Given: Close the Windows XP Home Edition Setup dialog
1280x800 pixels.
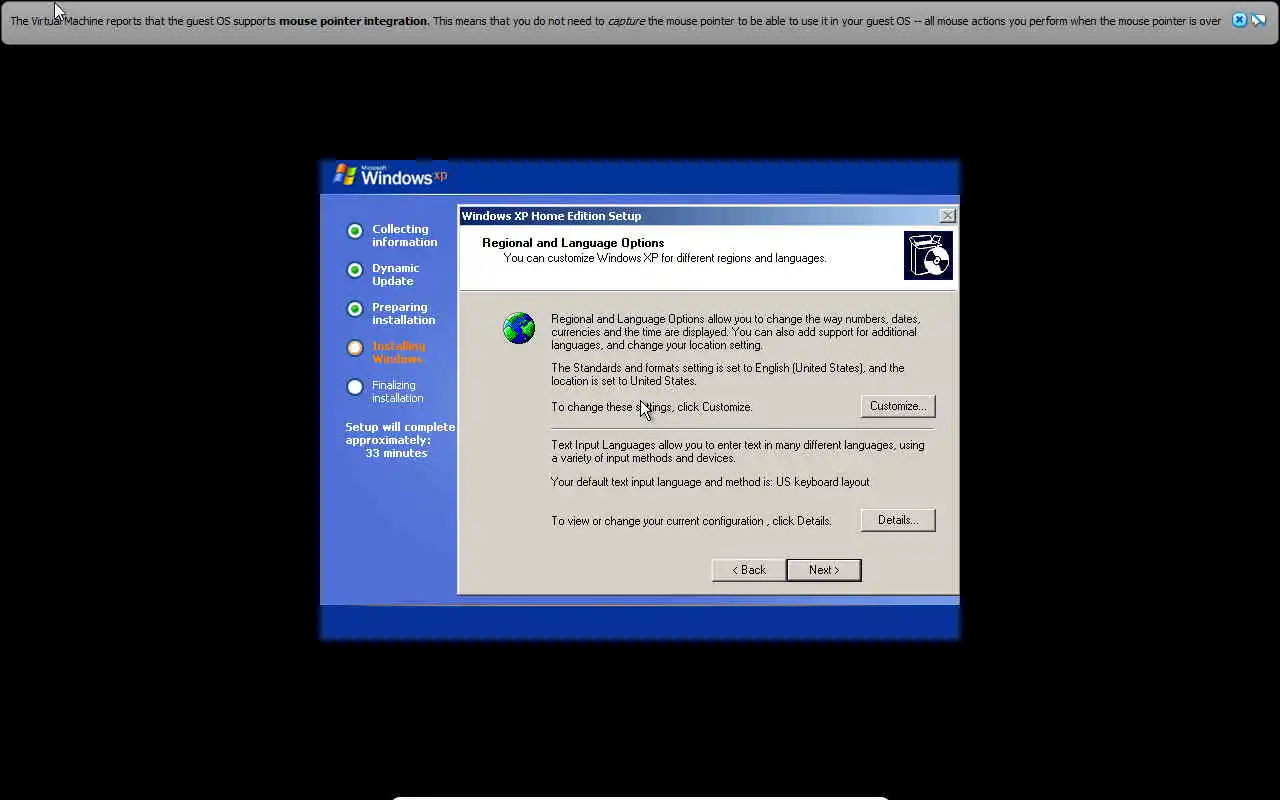Looking at the screenshot, I should pos(947,215).
